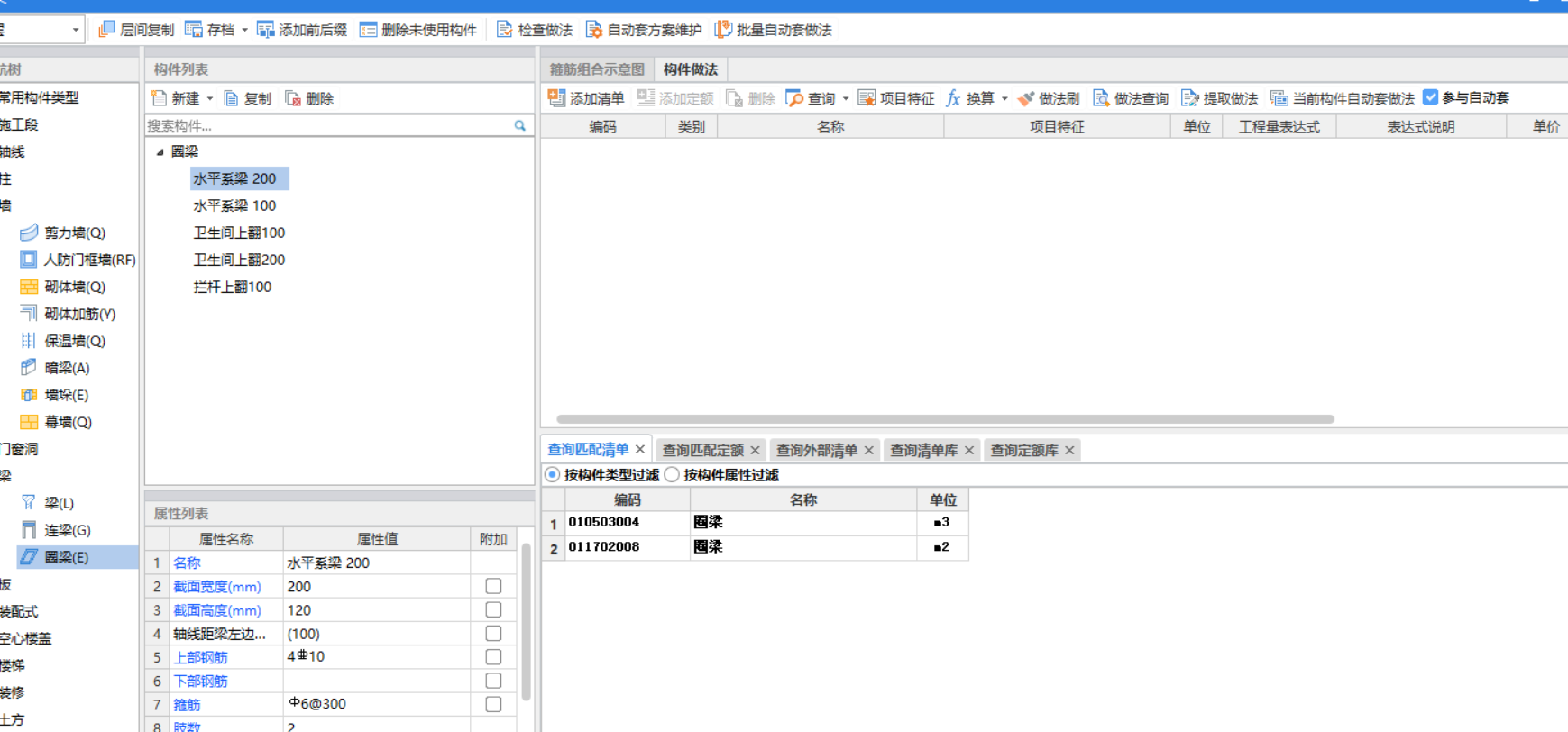Open the 换算 dropdown arrow
The height and width of the screenshot is (732, 1568).
(x=1004, y=98)
